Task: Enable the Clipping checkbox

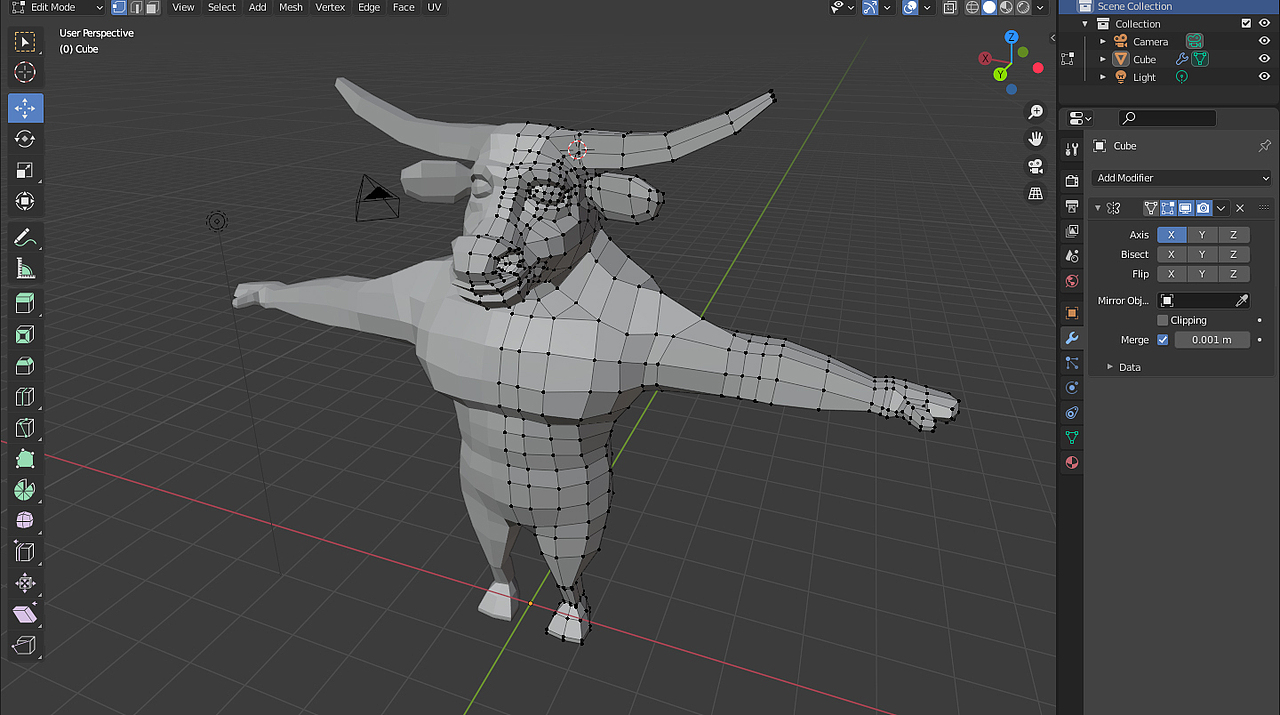Action: 1162,320
